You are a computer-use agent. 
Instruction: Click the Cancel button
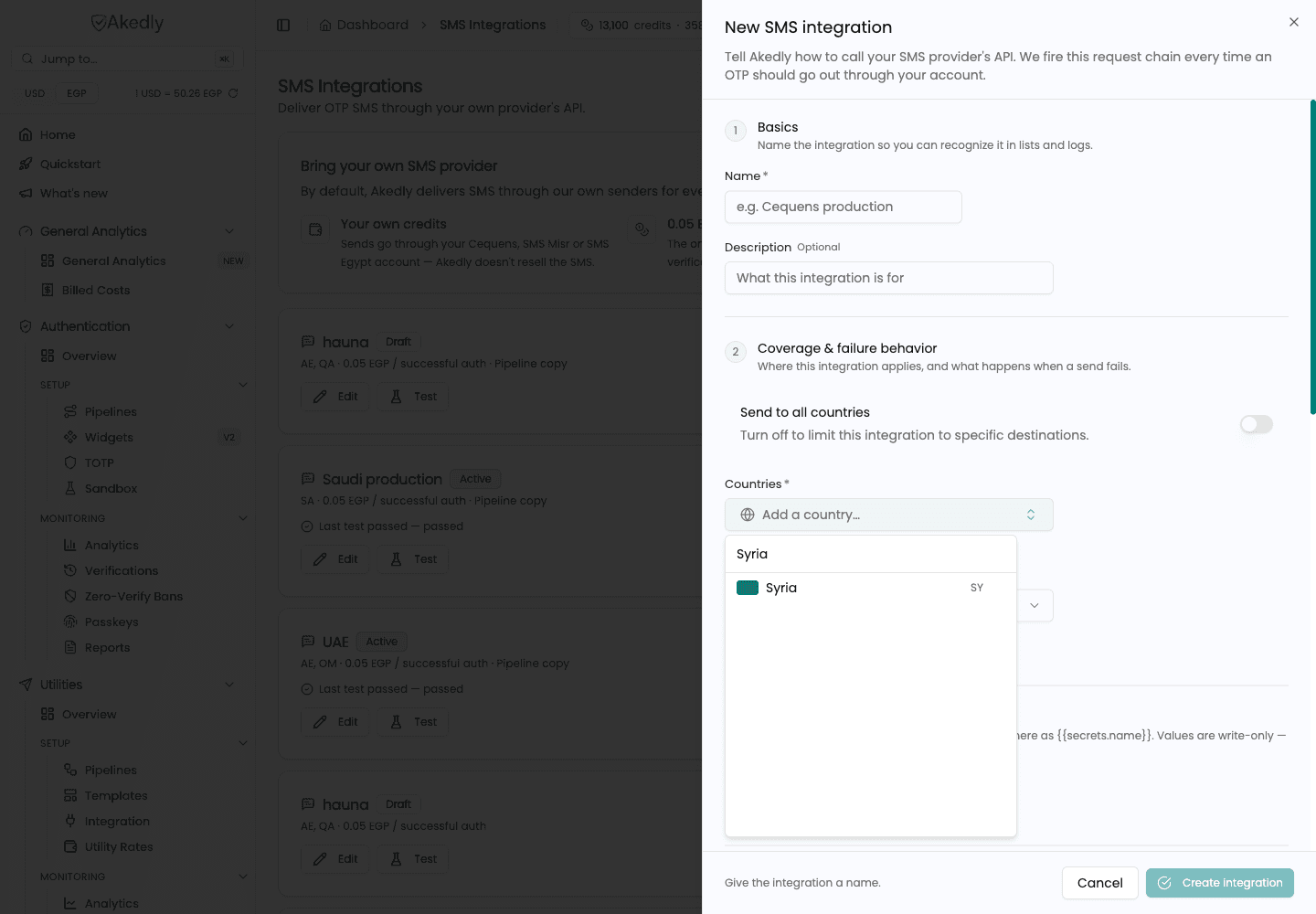tap(1100, 883)
